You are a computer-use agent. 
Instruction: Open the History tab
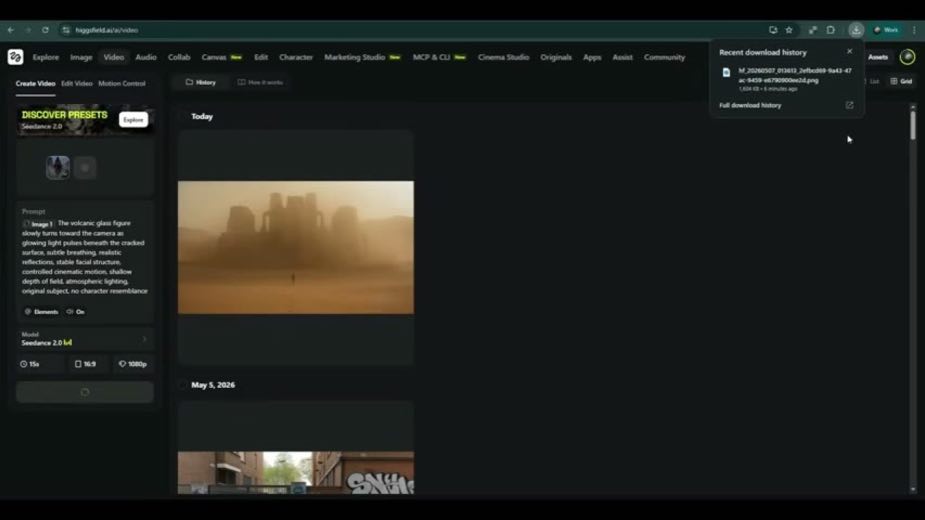(201, 82)
